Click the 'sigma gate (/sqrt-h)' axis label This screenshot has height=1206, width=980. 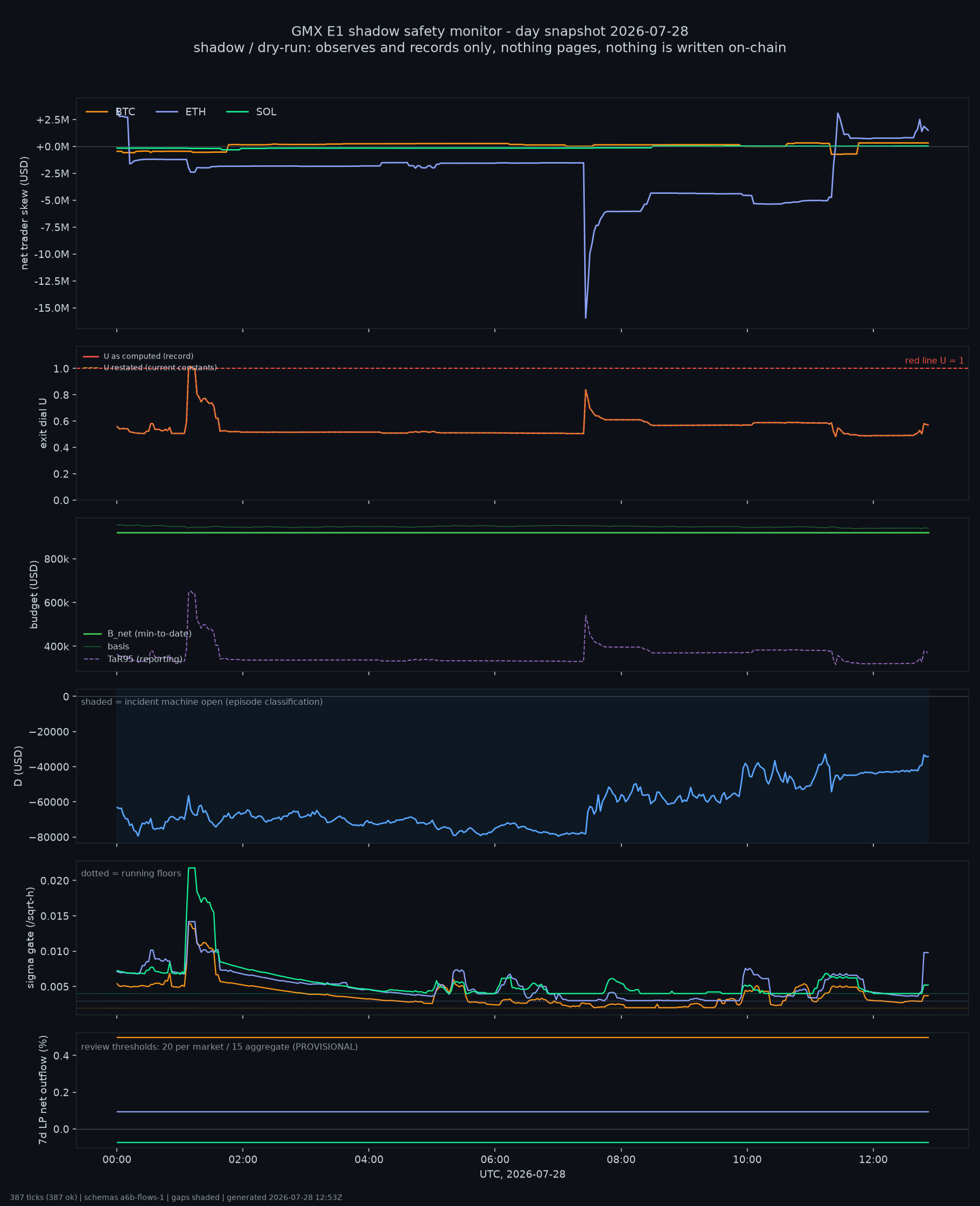pyautogui.click(x=31, y=937)
